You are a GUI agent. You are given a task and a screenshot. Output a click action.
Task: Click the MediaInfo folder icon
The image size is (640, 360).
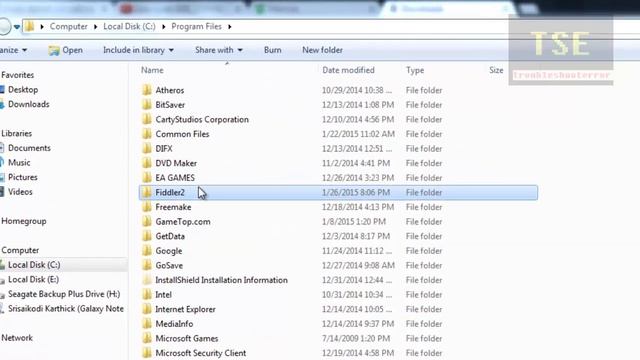tap(147, 324)
